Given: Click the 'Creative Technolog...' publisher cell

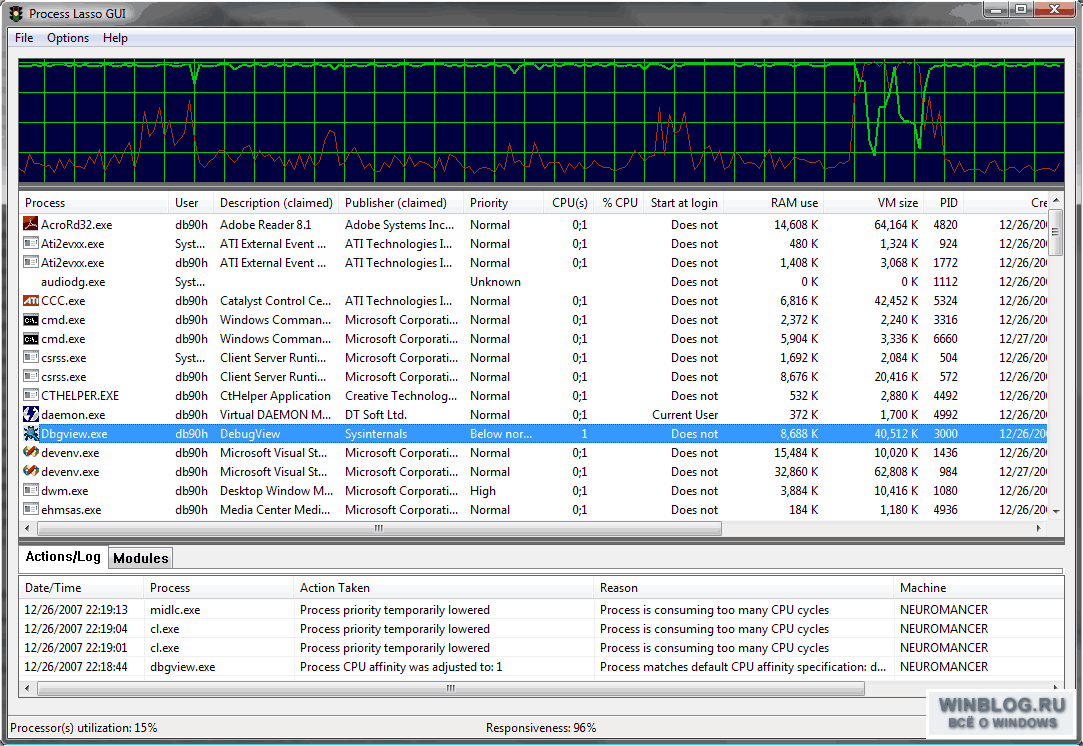Looking at the screenshot, I should tap(401, 396).
